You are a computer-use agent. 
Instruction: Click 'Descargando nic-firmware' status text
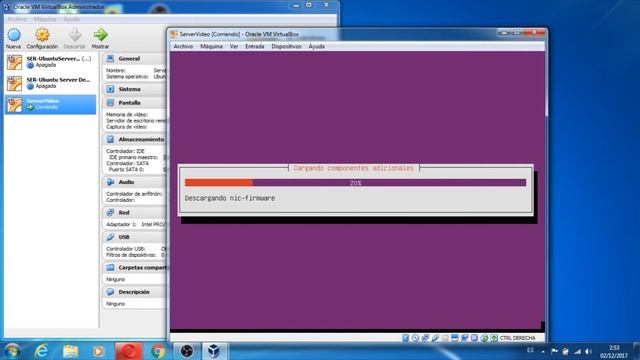click(x=230, y=198)
